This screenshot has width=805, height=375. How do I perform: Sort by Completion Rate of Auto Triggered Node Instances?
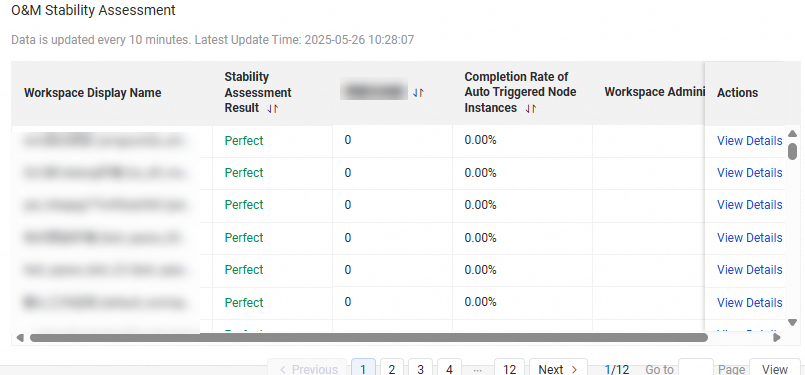pyautogui.click(x=531, y=109)
